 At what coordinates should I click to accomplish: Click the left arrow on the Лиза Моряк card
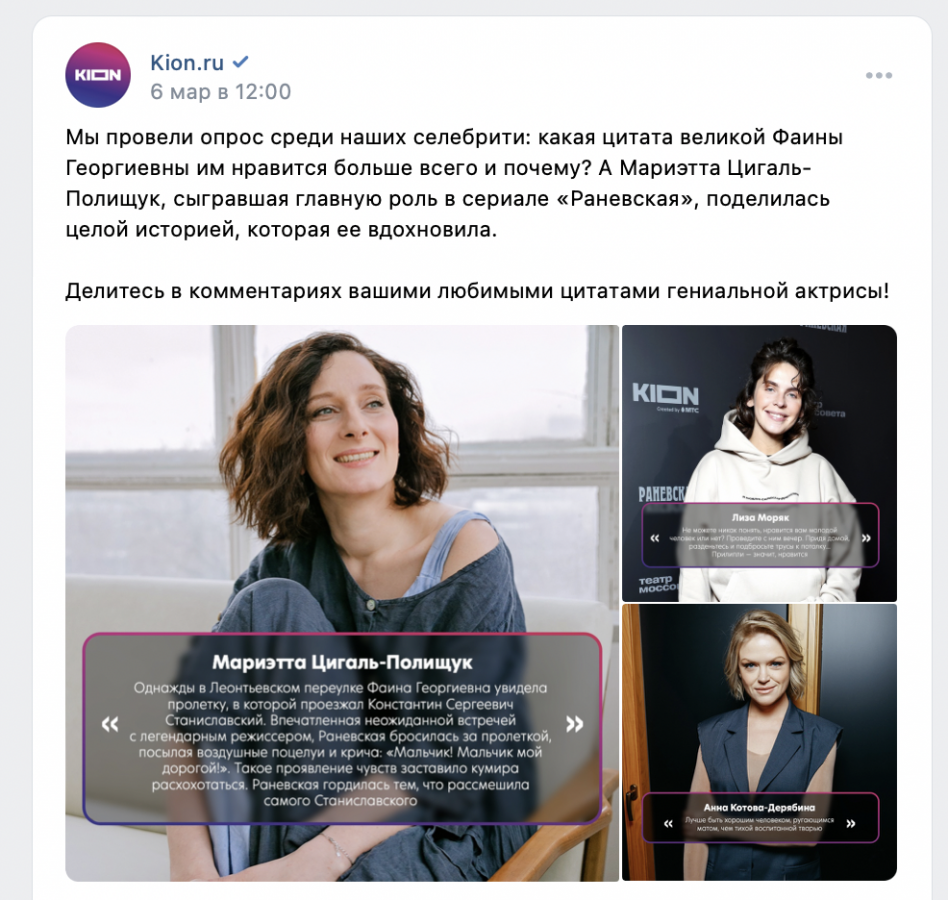pyautogui.click(x=654, y=537)
